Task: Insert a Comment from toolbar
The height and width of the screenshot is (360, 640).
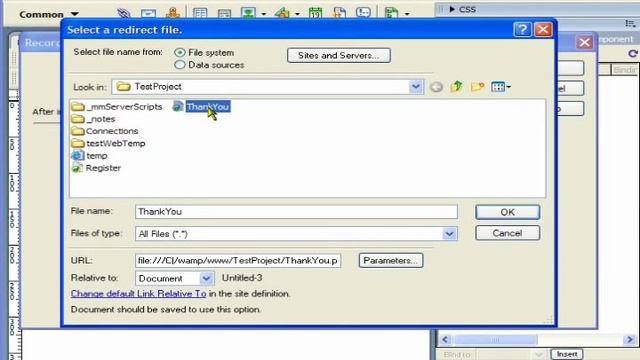Action: 363,13
